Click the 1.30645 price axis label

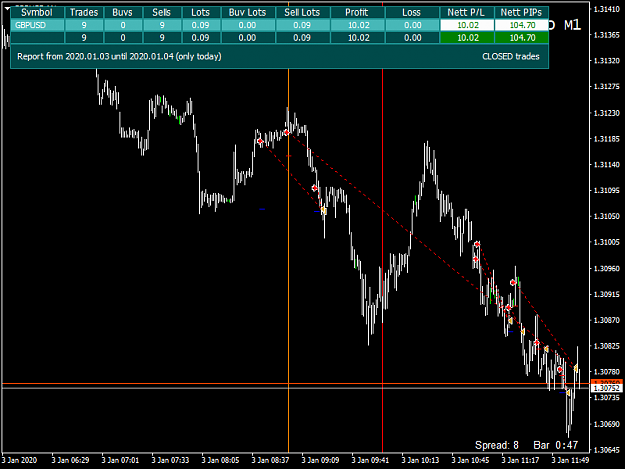[606, 450]
